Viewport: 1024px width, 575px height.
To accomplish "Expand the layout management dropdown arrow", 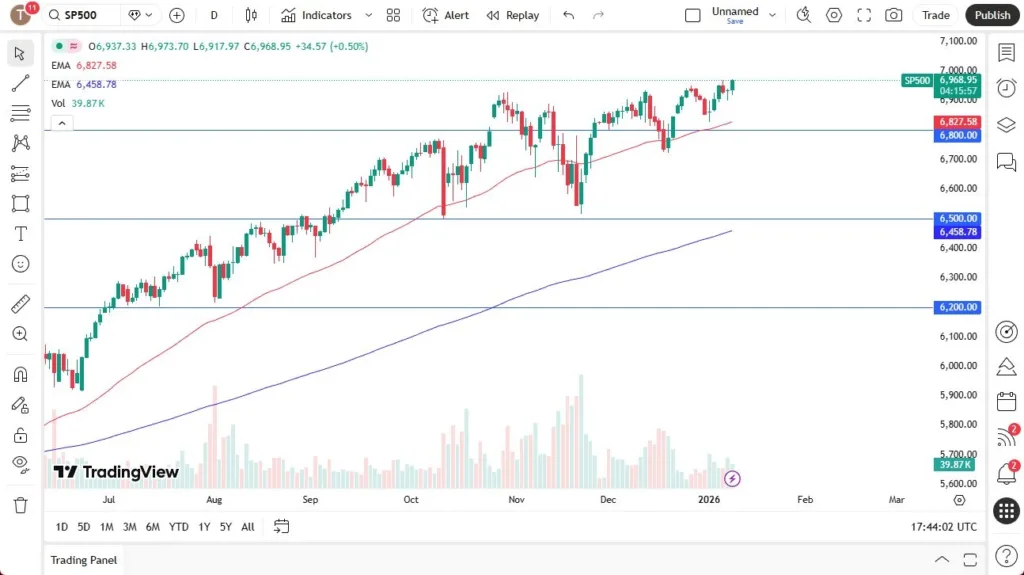I will [772, 15].
